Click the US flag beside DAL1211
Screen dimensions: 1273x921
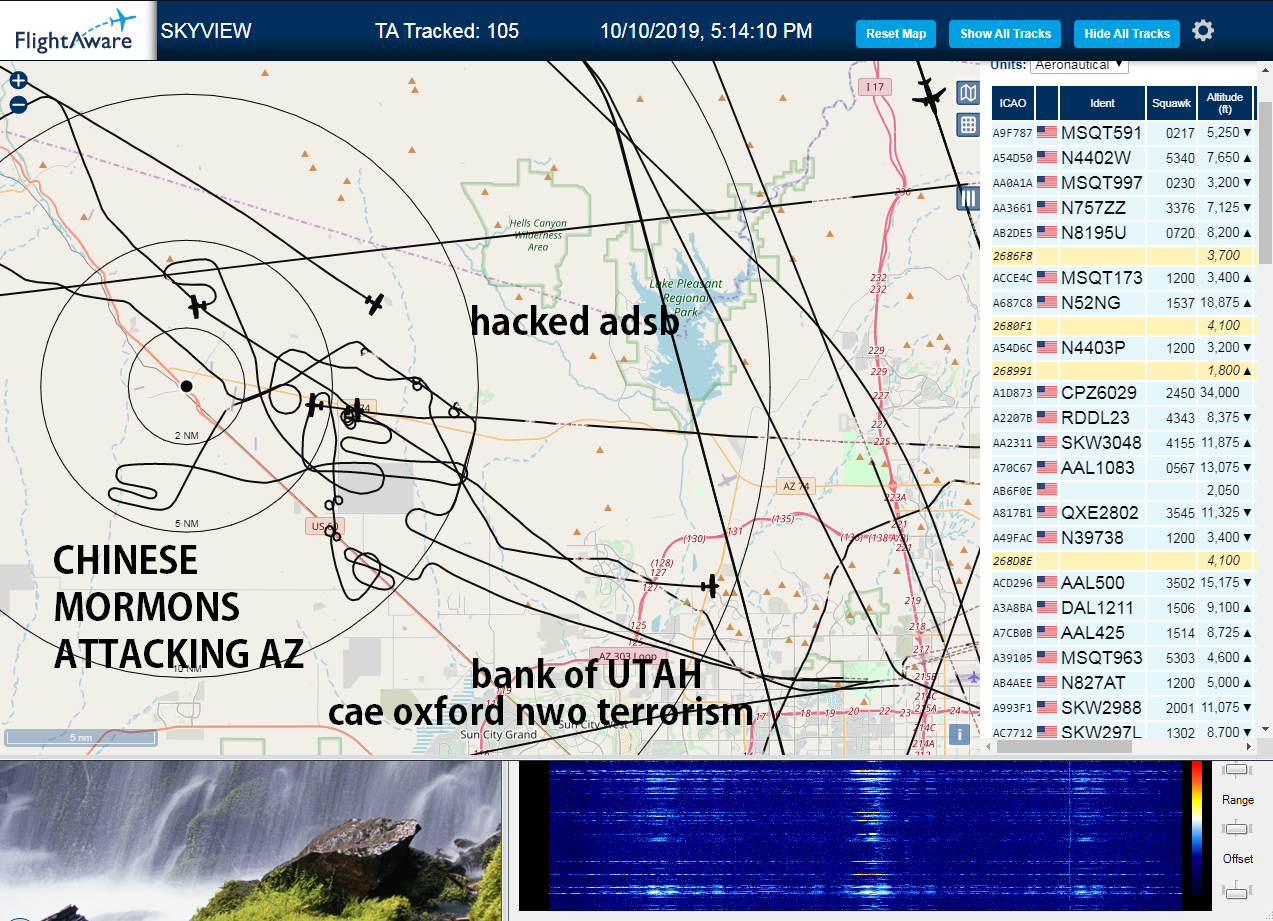tap(1047, 607)
